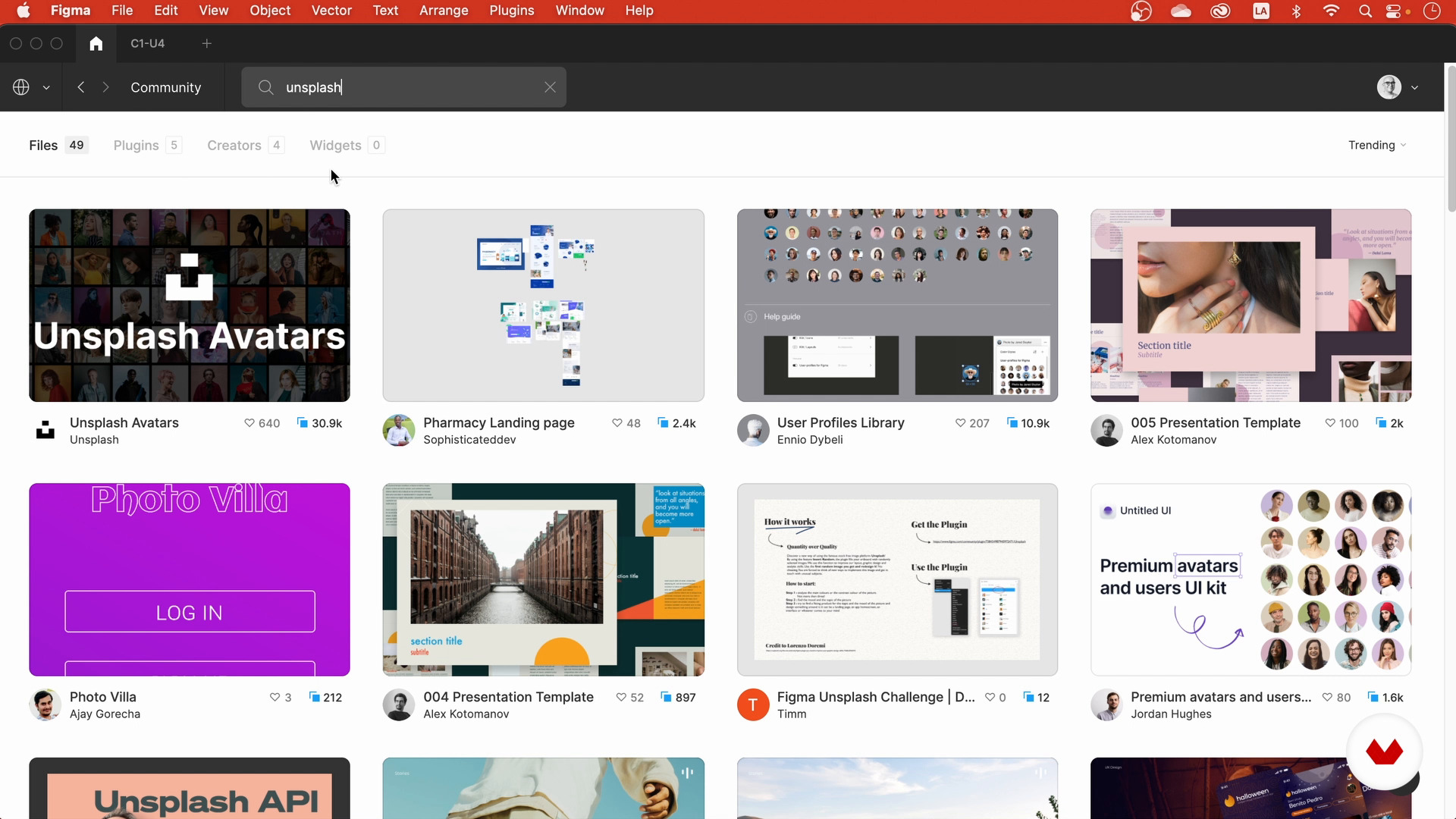
Task: Open Pharmacy Landing page thumbnail
Action: [543, 306]
